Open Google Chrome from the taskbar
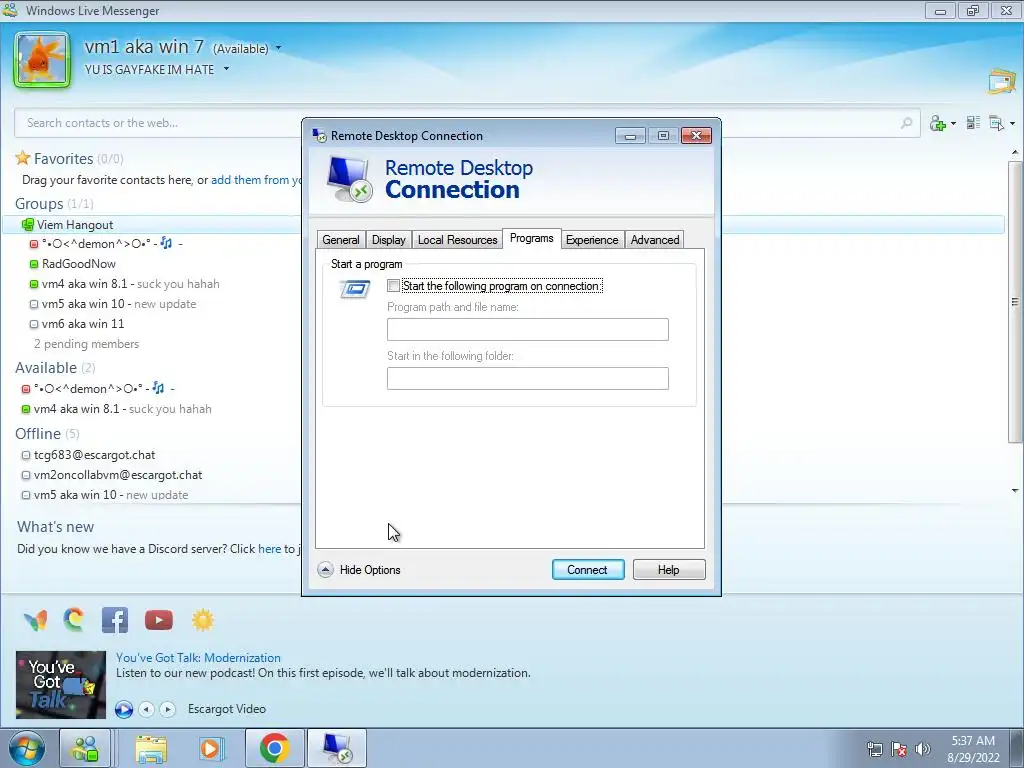The image size is (1024, 768). click(274, 748)
